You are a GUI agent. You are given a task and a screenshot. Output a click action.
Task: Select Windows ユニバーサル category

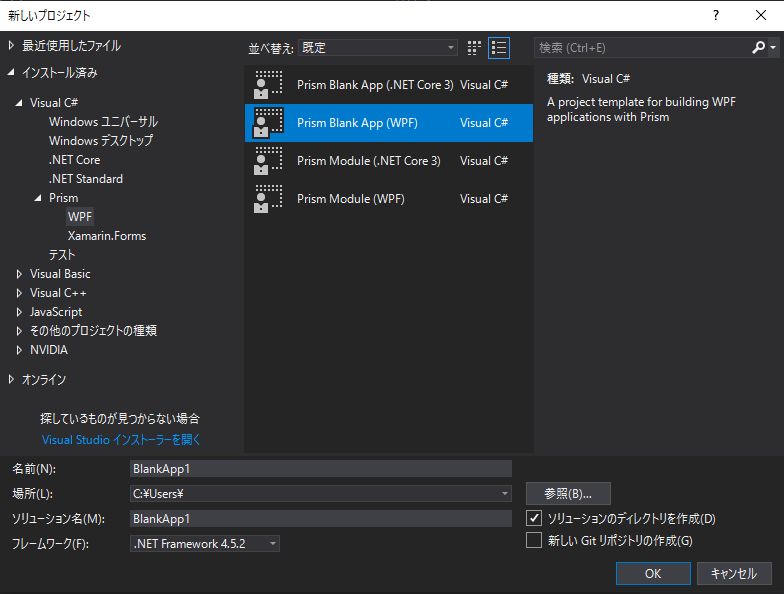(103, 122)
